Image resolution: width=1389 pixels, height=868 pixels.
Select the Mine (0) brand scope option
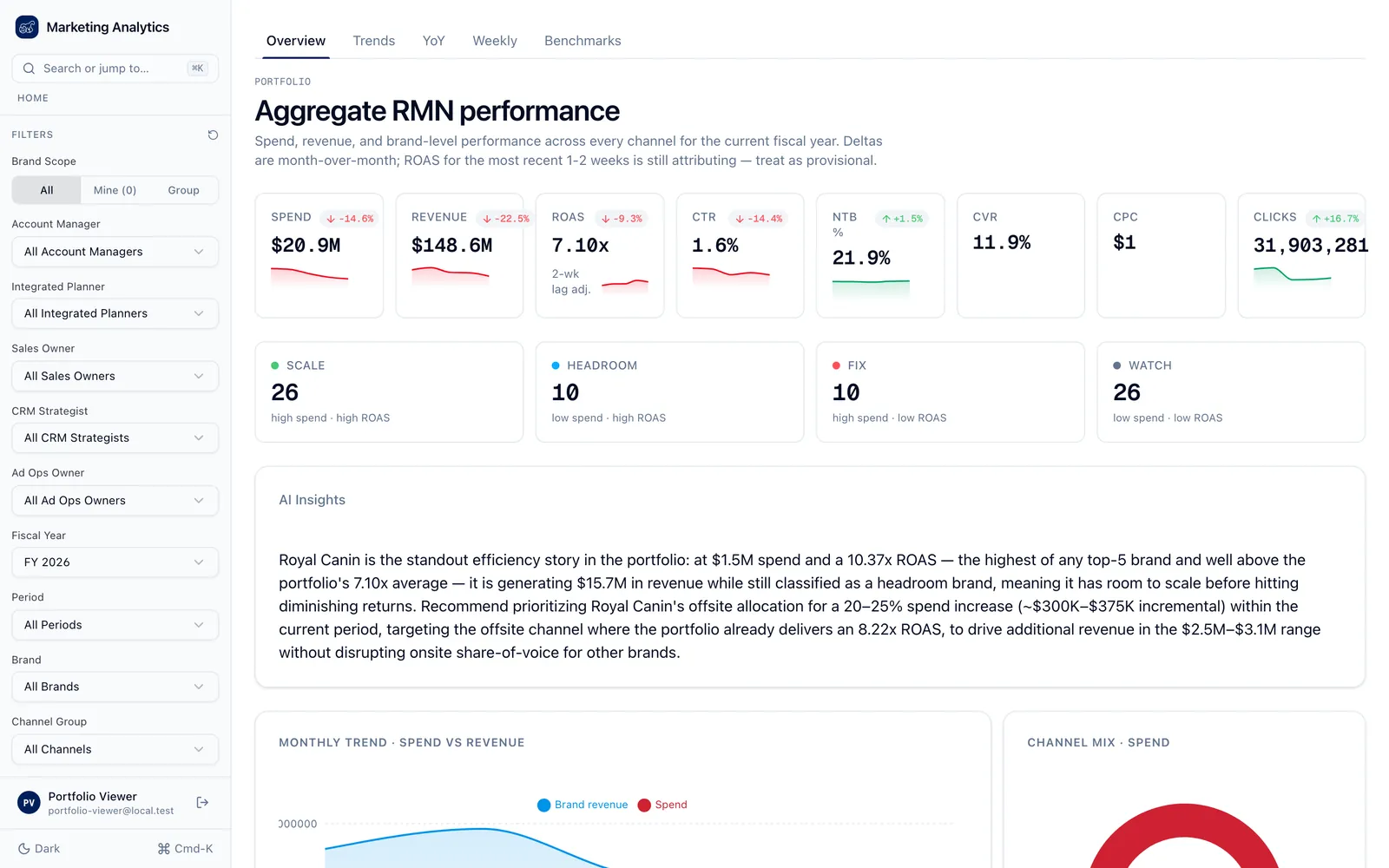115,190
